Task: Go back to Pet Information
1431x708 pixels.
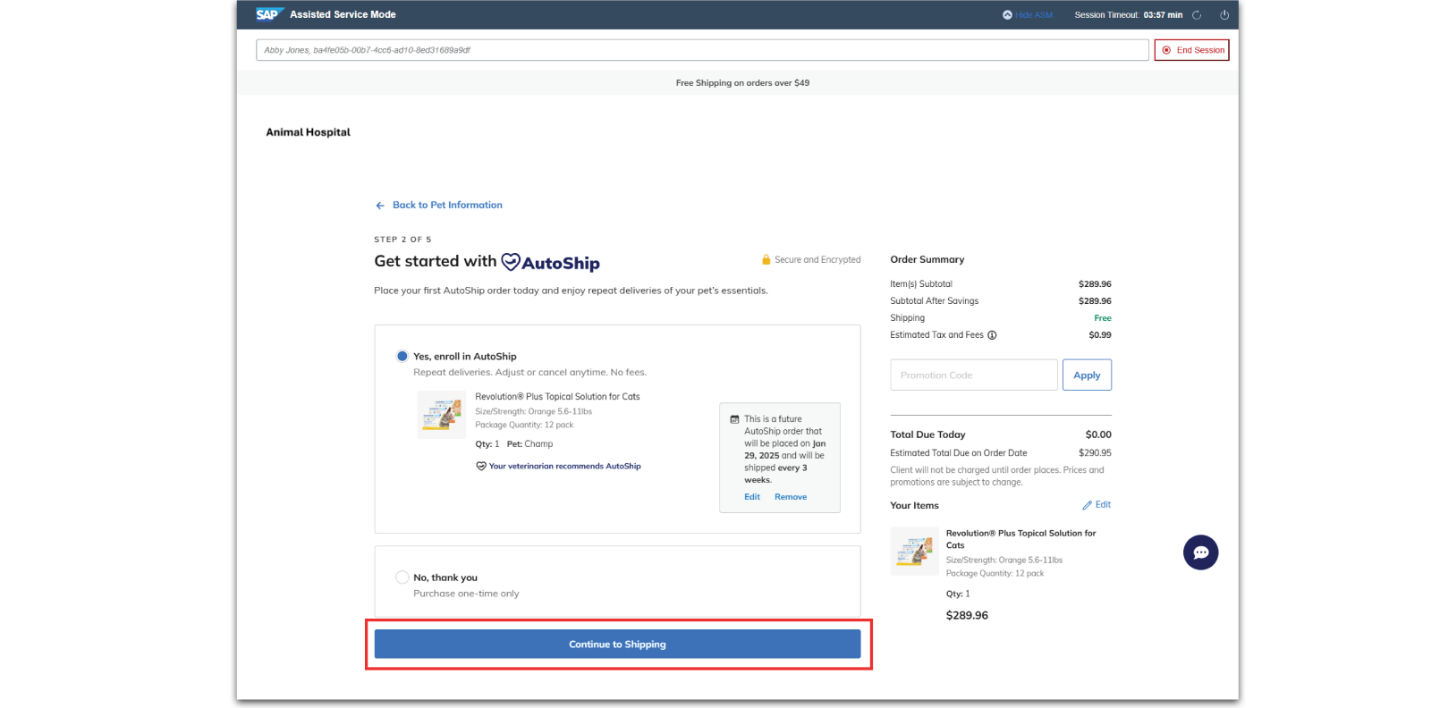Action: click(x=439, y=205)
